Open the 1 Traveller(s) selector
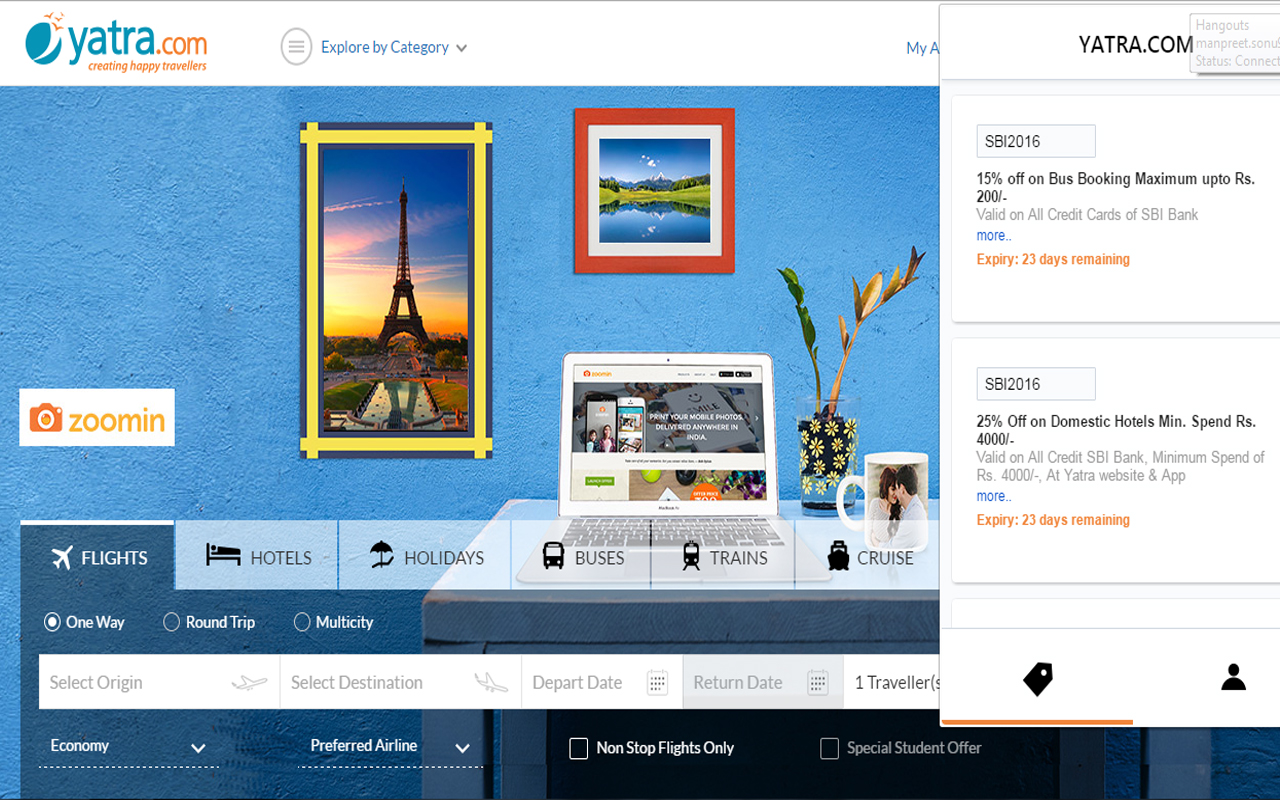The image size is (1280, 800). coord(892,682)
